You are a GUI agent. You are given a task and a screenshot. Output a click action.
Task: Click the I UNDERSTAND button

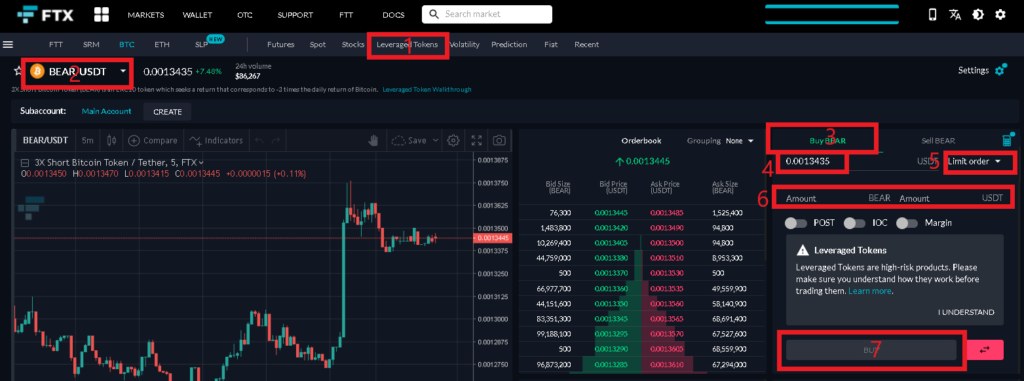[966, 312]
